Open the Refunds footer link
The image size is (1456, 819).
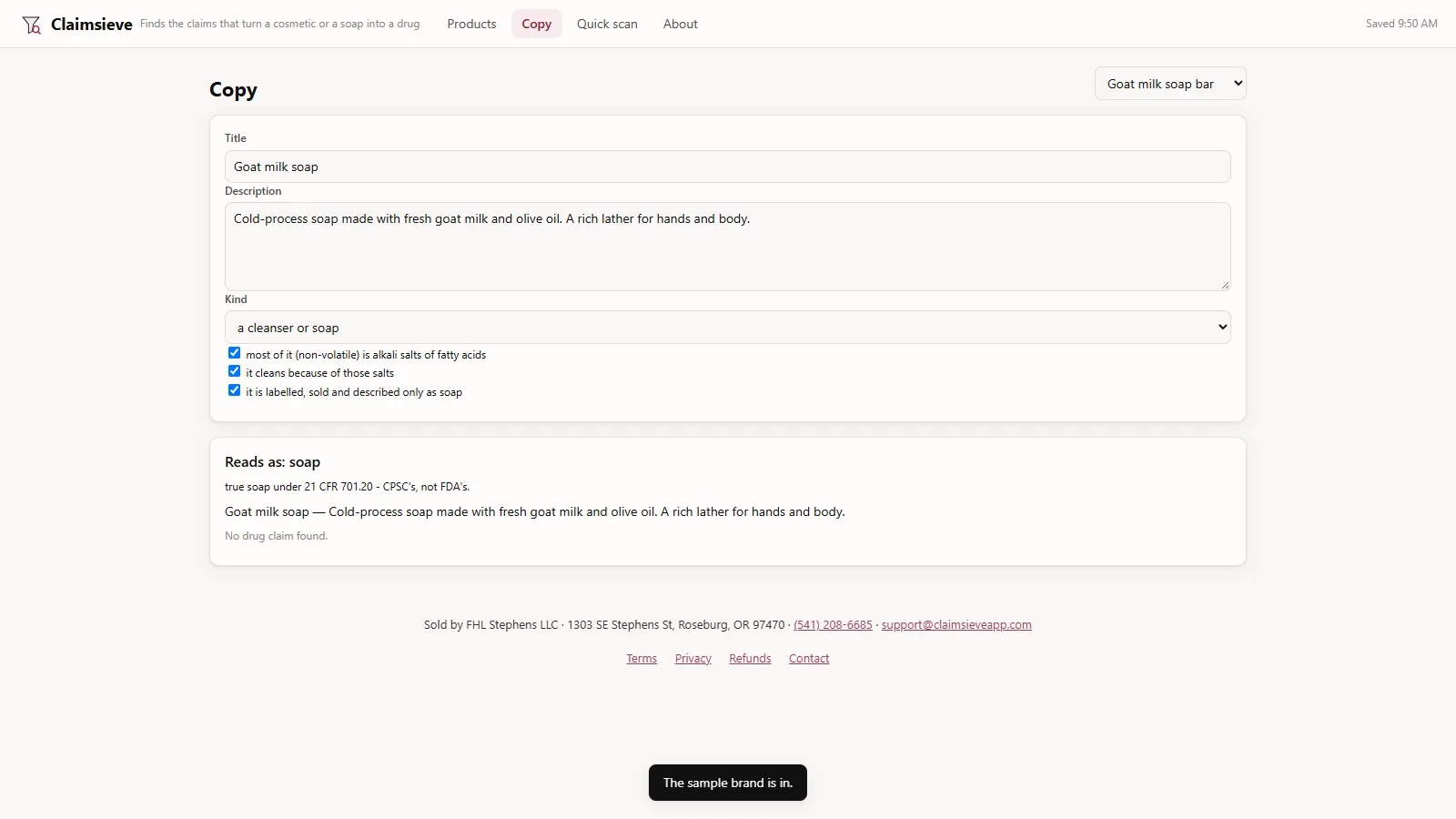pos(750,659)
